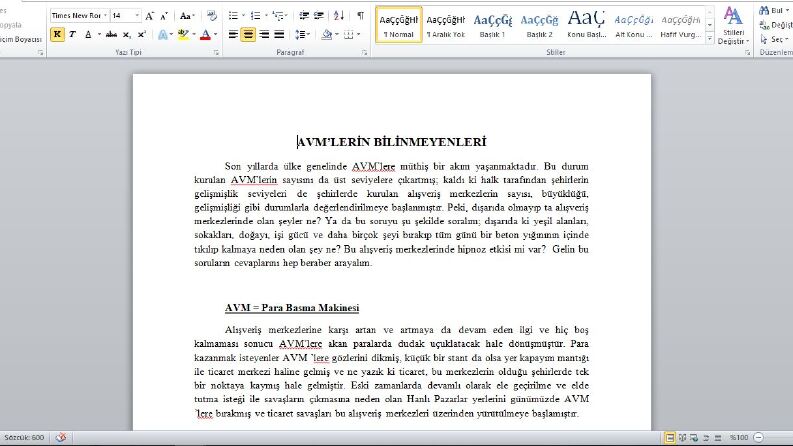The image size is (793, 446).
Task: Select the Aralık Yok style
Action: point(445,25)
